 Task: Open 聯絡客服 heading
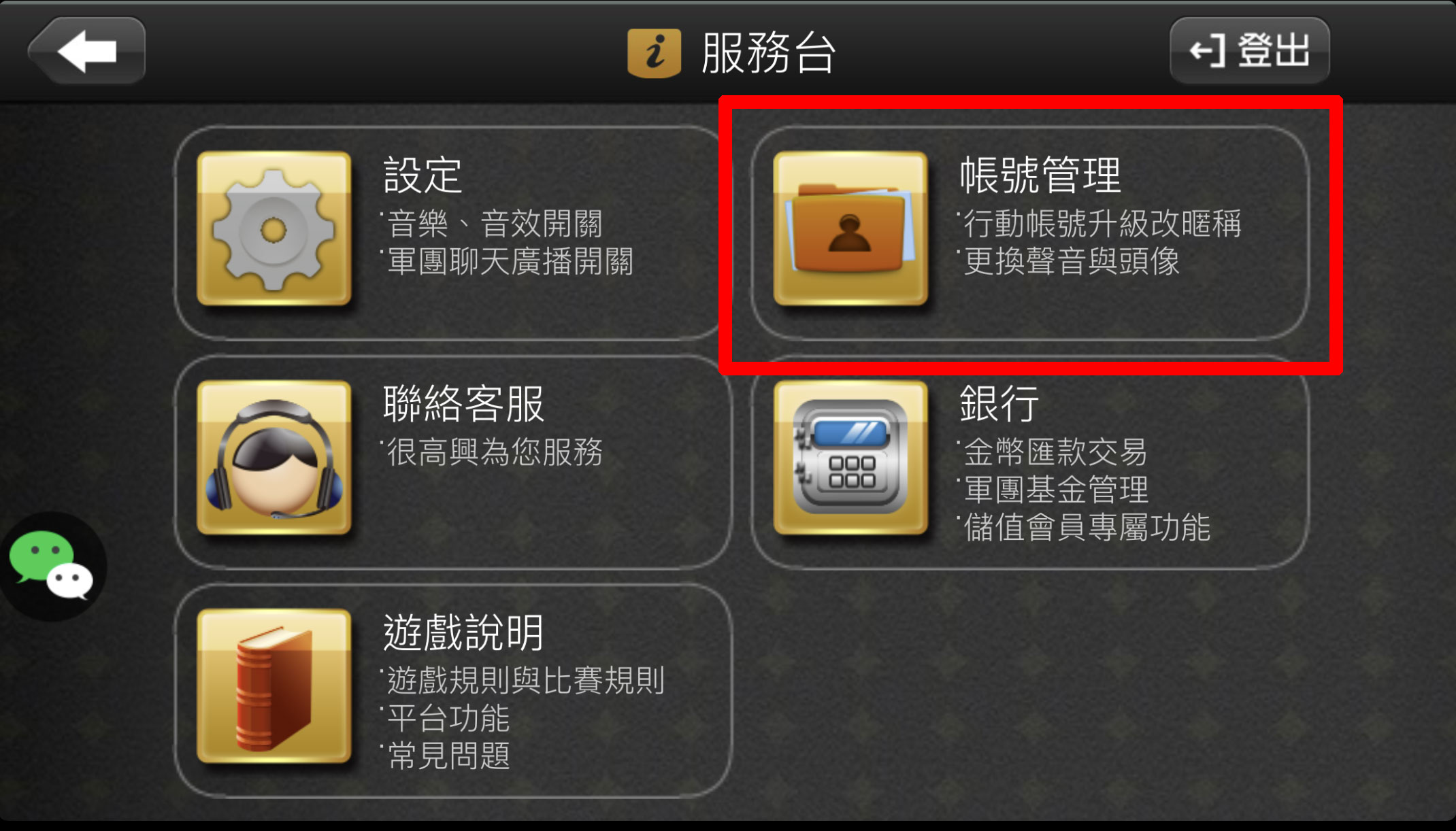(x=464, y=404)
